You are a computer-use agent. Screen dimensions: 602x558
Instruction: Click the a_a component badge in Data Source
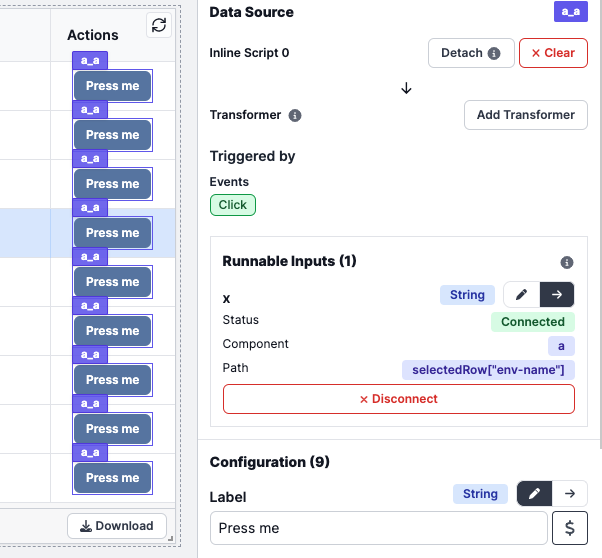pos(571,12)
